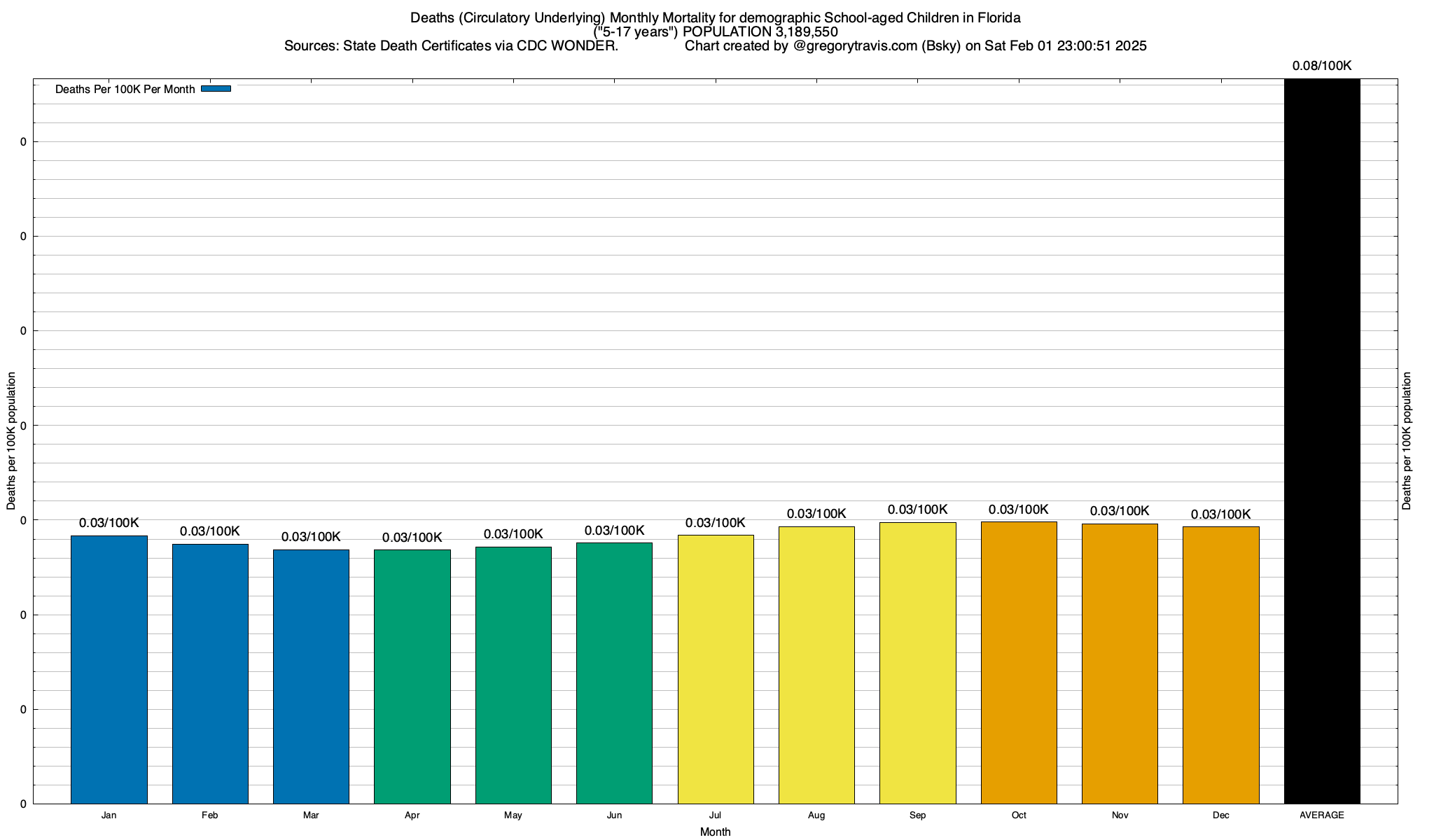Click the black AVERAGE bar
The height and width of the screenshot is (840, 1434).
pyautogui.click(x=1322, y=441)
